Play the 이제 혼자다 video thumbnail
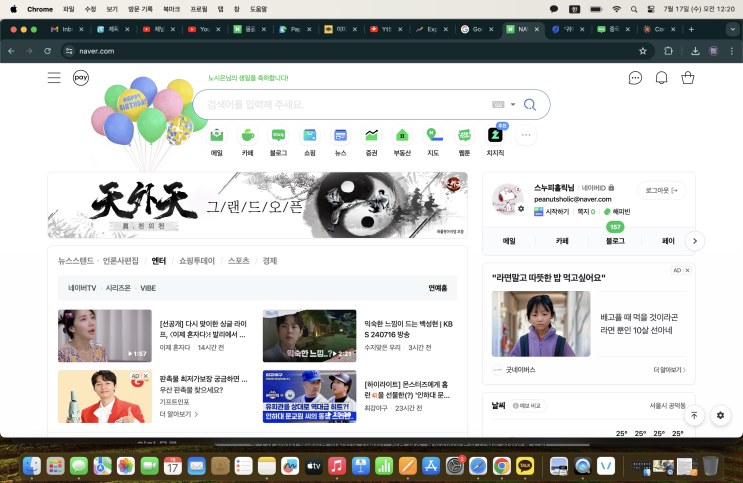 click(x=105, y=336)
